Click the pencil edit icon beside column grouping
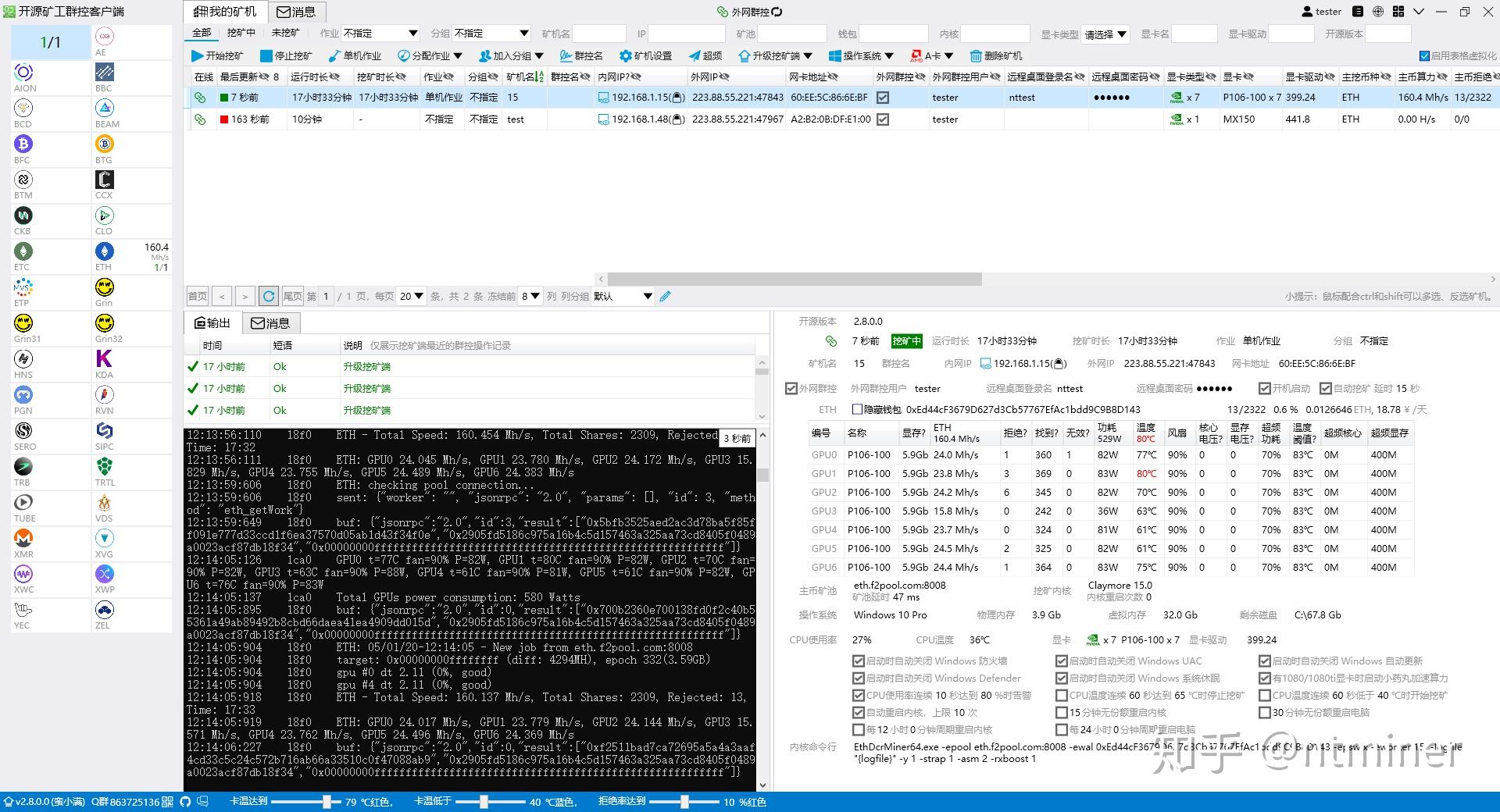This screenshot has height=812, width=1500. click(x=665, y=296)
